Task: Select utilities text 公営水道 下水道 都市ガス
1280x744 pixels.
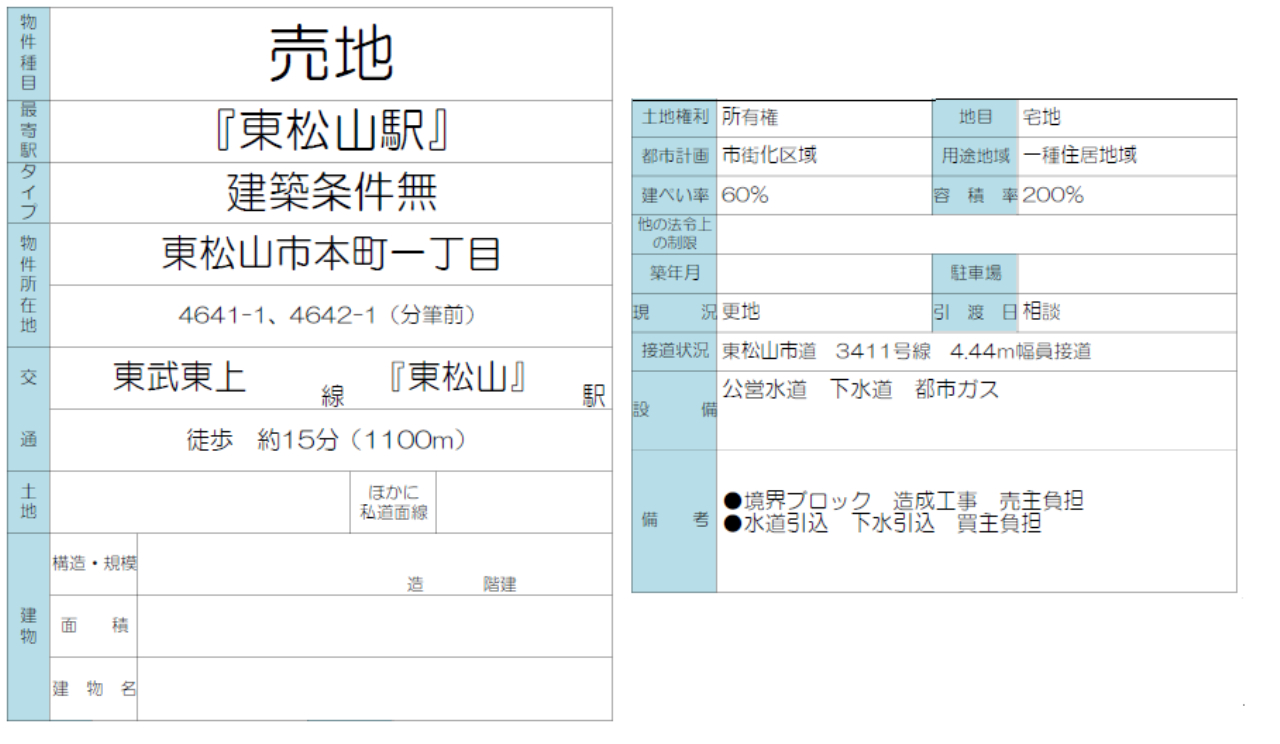Action: pos(861,390)
